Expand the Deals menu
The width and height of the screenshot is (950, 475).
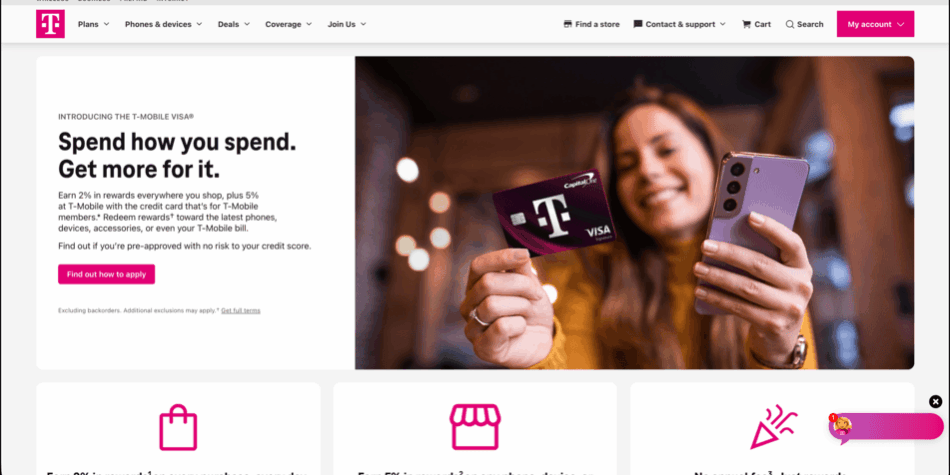pos(234,24)
